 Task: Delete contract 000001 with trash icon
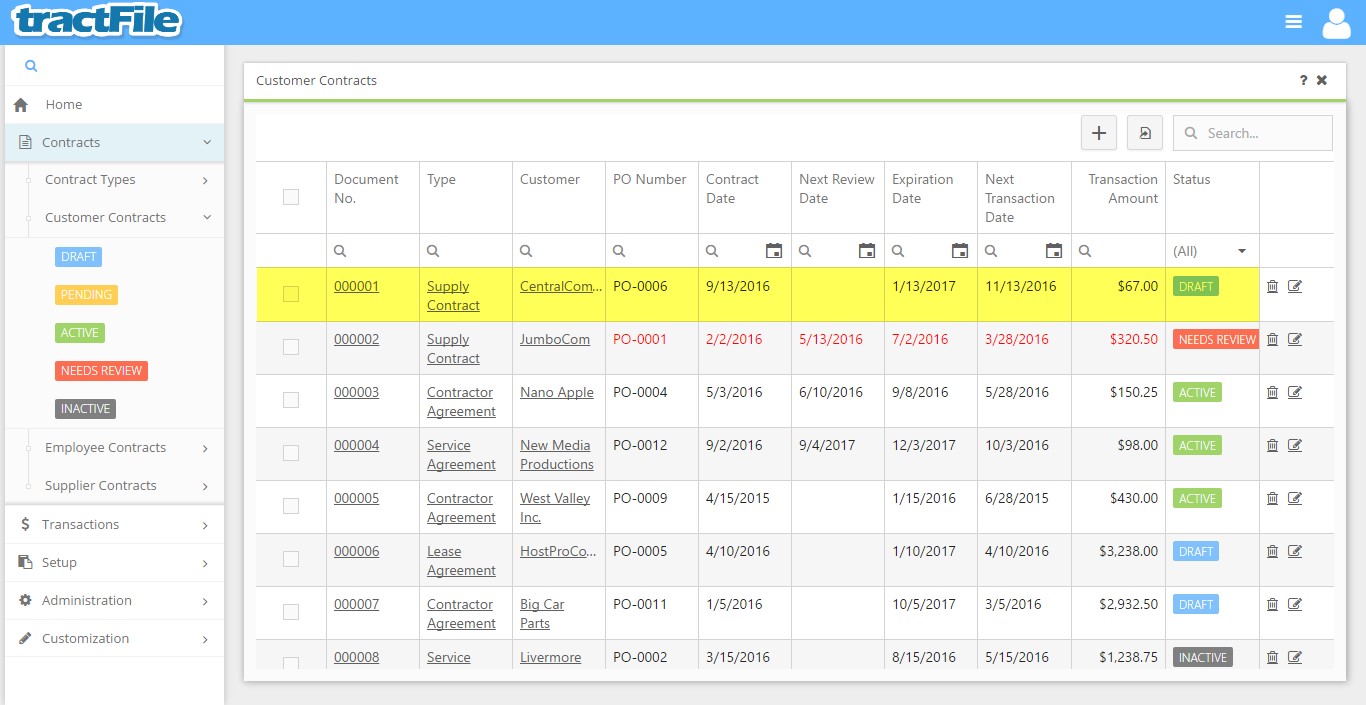(x=1272, y=286)
